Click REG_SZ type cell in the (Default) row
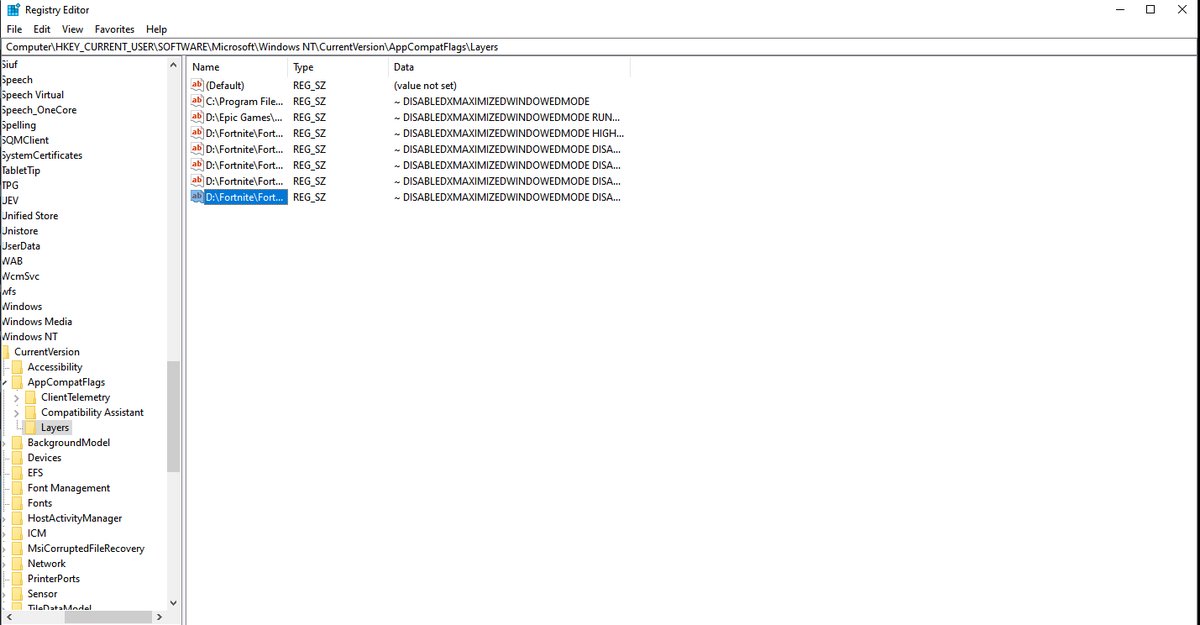This screenshot has height=625, width=1200. coord(309,86)
